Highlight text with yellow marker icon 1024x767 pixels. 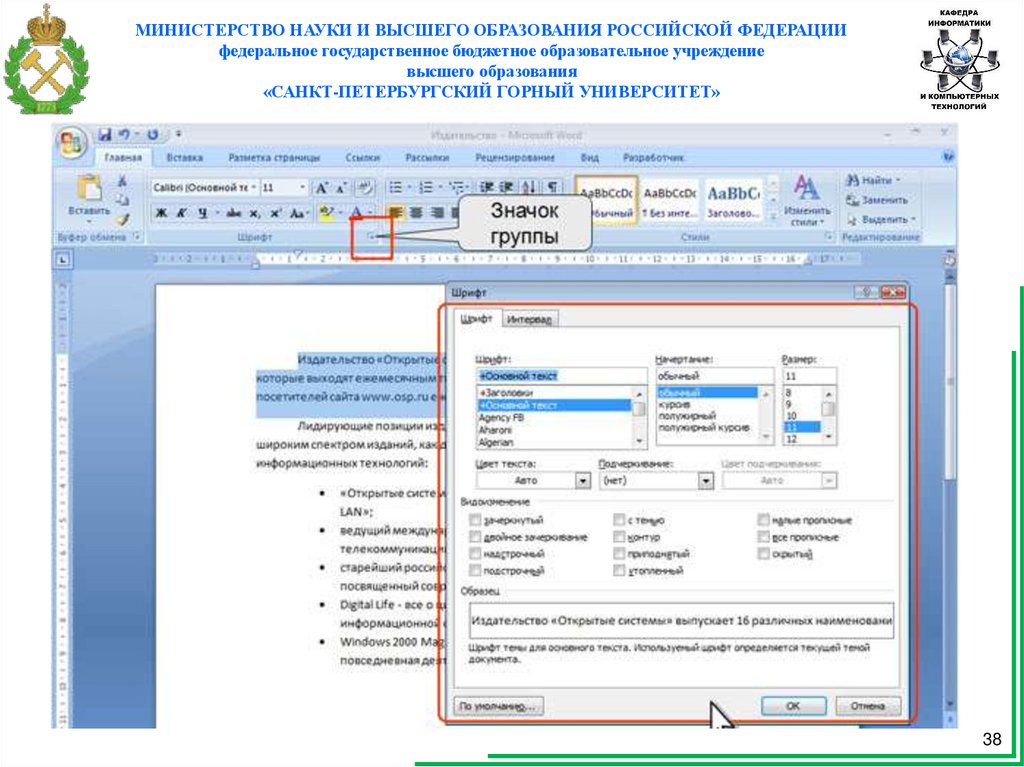tap(325, 213)
